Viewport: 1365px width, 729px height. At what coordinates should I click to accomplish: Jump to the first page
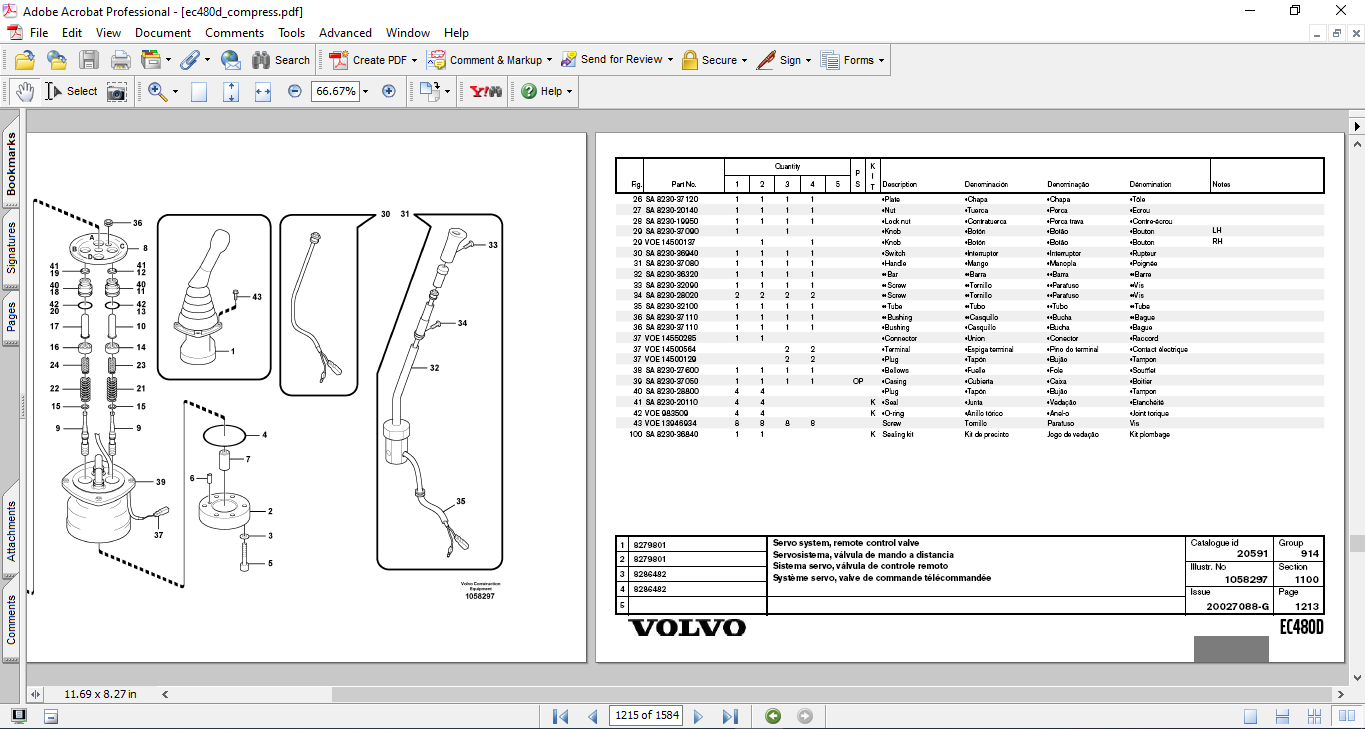pos(561,716)
